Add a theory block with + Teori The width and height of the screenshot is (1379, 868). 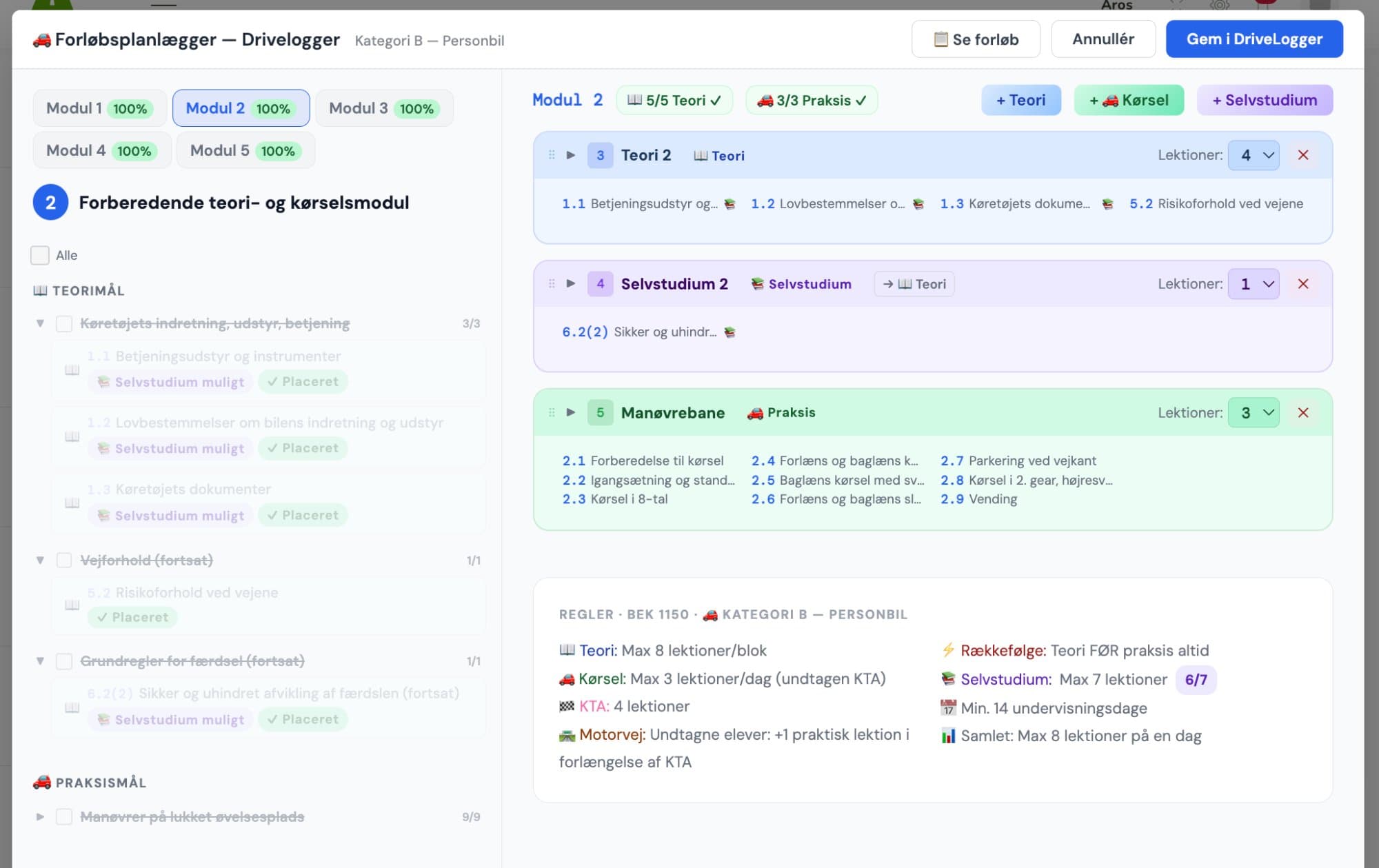(1021, 100)
